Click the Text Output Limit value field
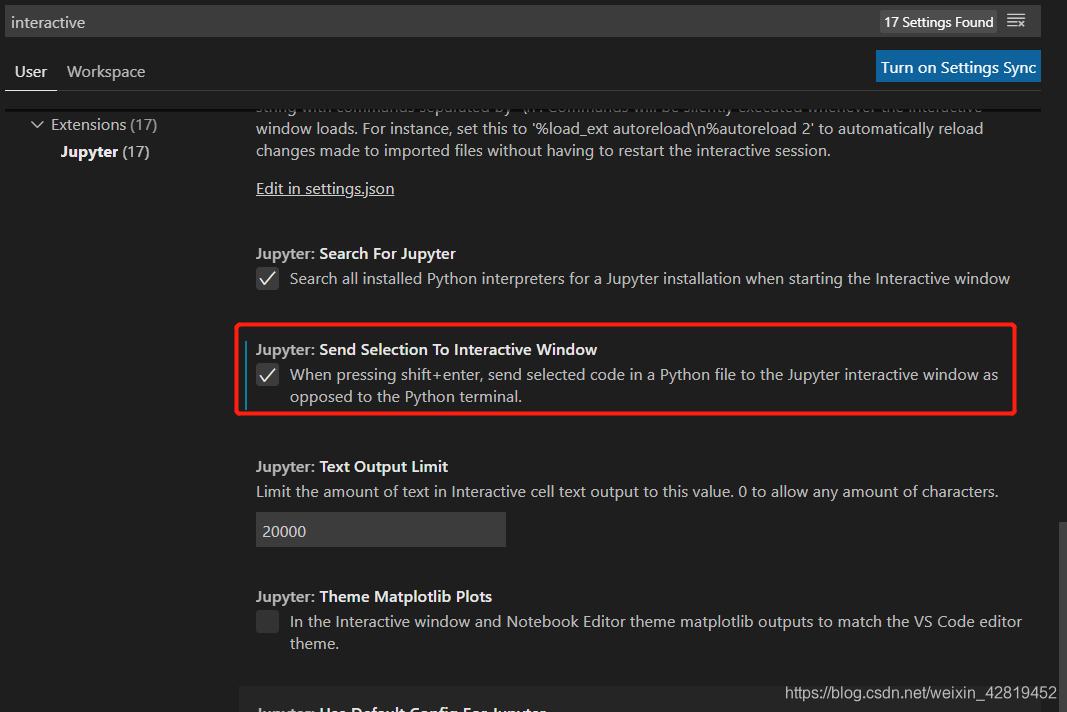 [380, 530]
